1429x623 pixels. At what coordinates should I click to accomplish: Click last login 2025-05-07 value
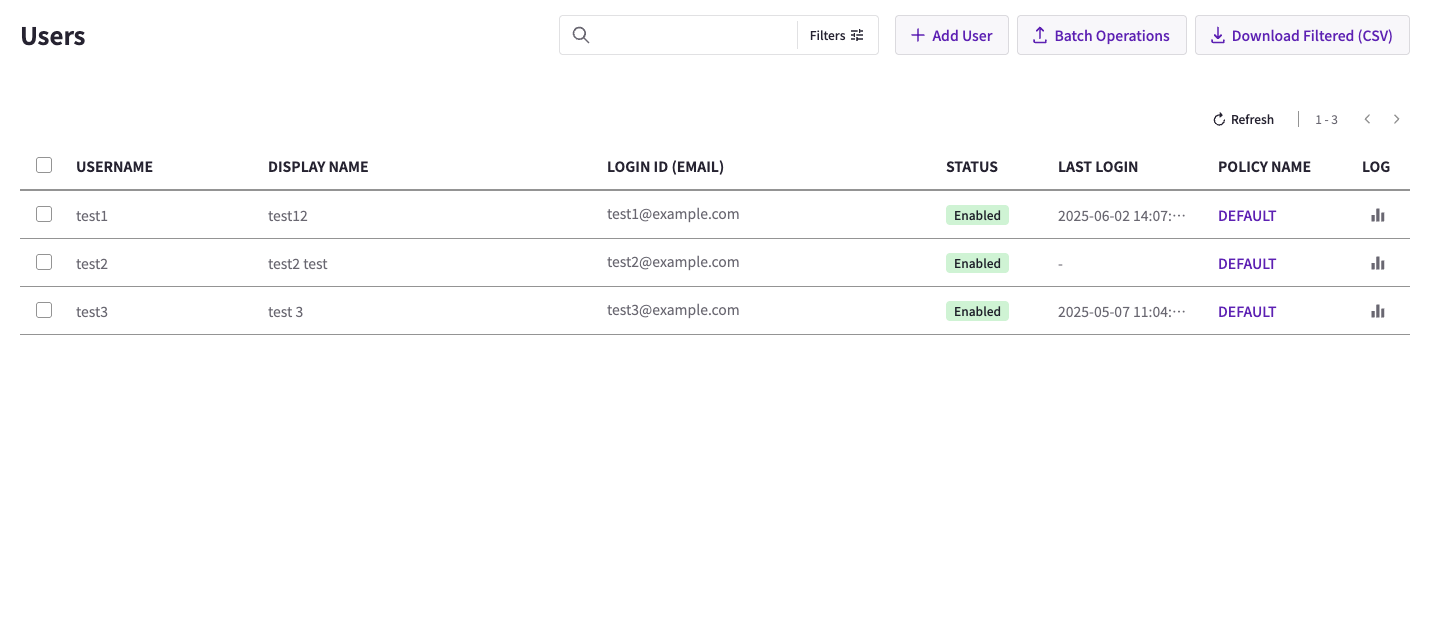(x=1122, y=311)
